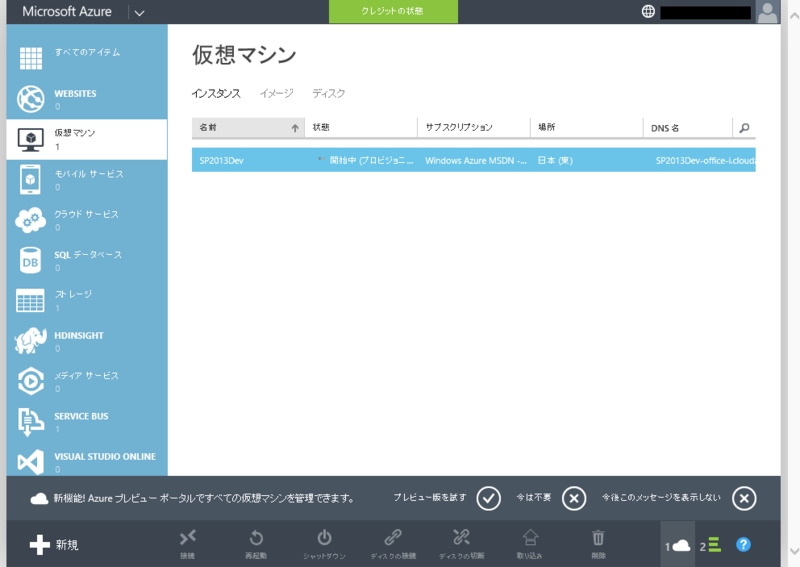Click the シャットダウン power icon
Image resolution: width=800 pixels, height=567 pixels.
324,537
